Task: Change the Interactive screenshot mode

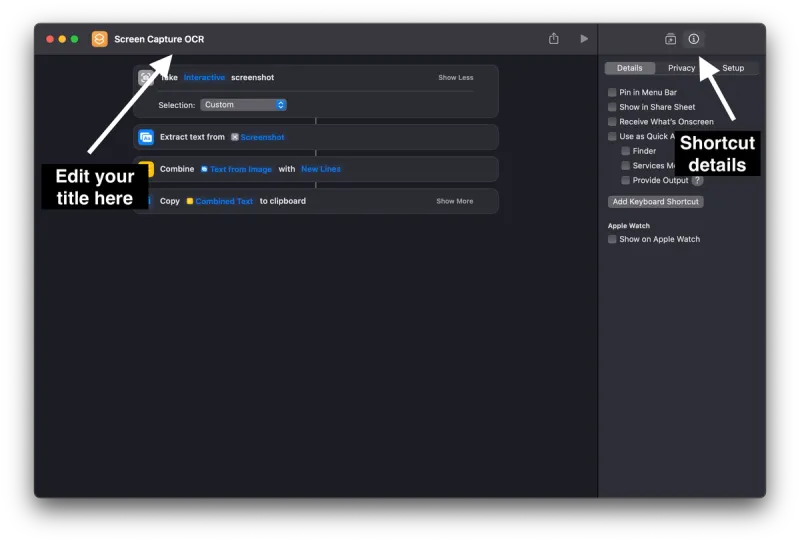Action: (204, 78)
